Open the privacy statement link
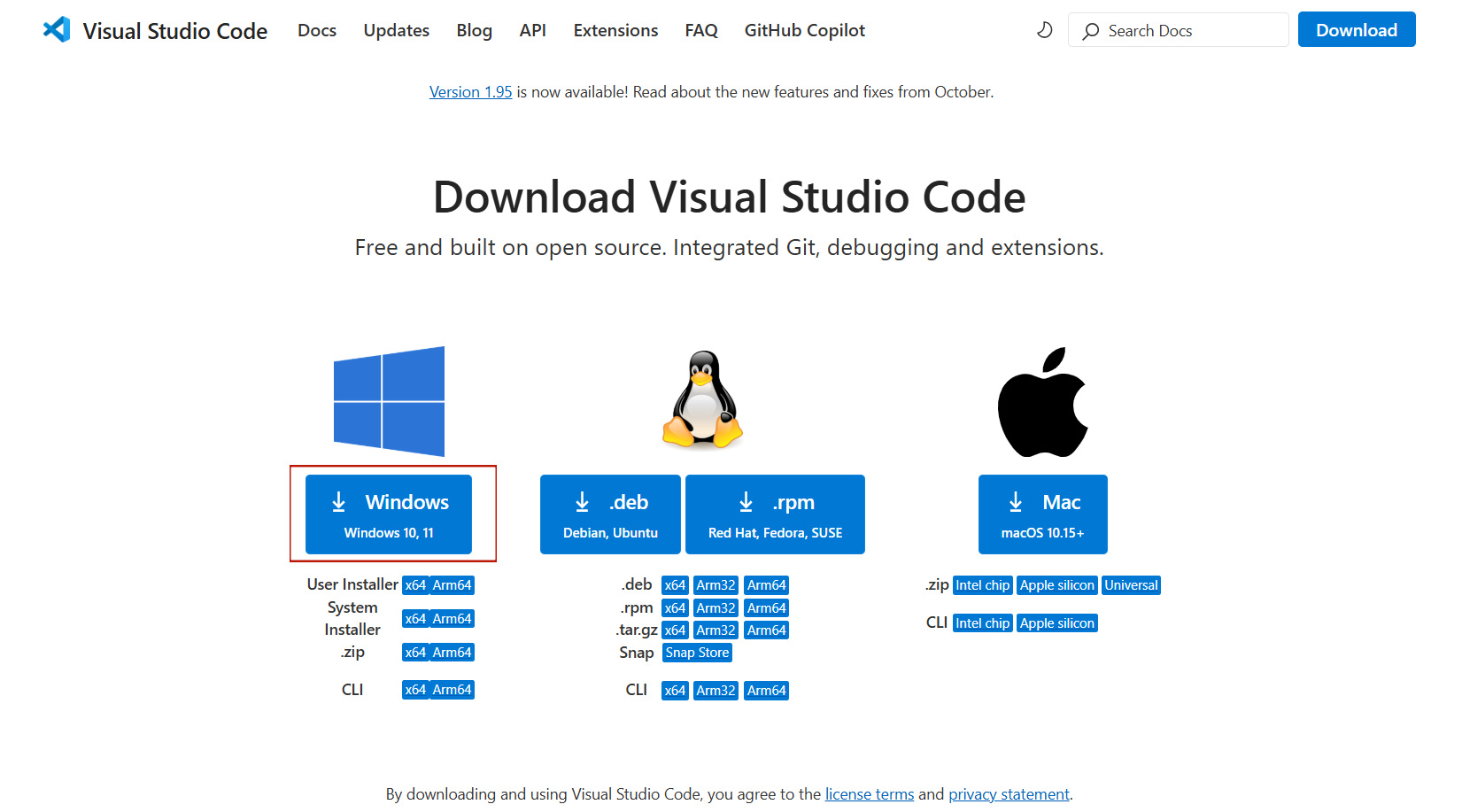1462x812 pixels. 1009,794
